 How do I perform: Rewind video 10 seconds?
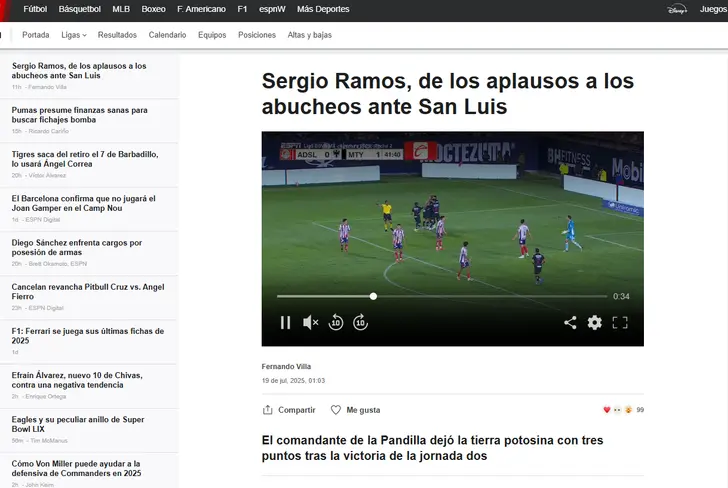coord(336,322)
